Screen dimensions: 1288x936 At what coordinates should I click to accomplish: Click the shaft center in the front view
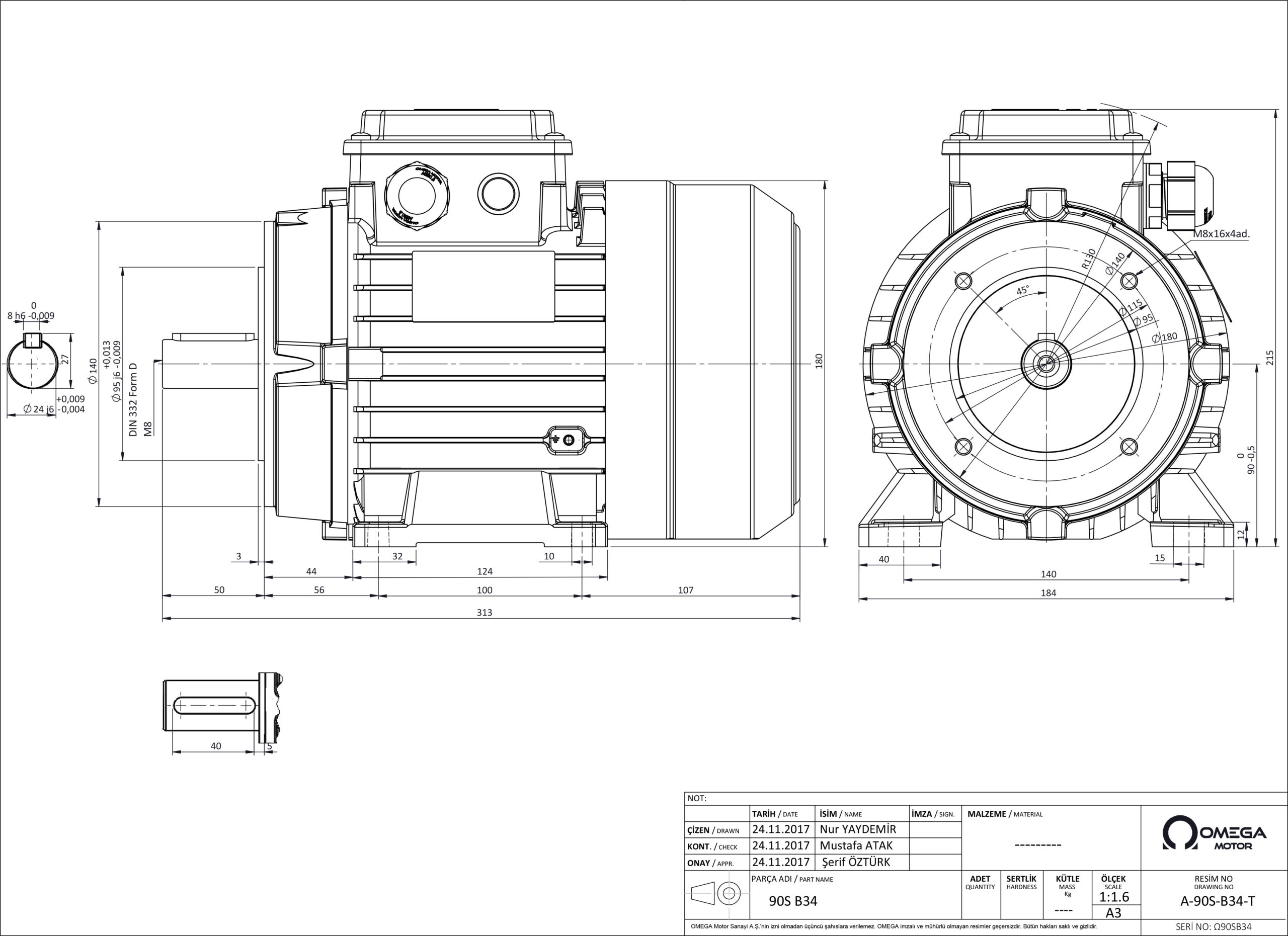click(x=1045, y=363)
